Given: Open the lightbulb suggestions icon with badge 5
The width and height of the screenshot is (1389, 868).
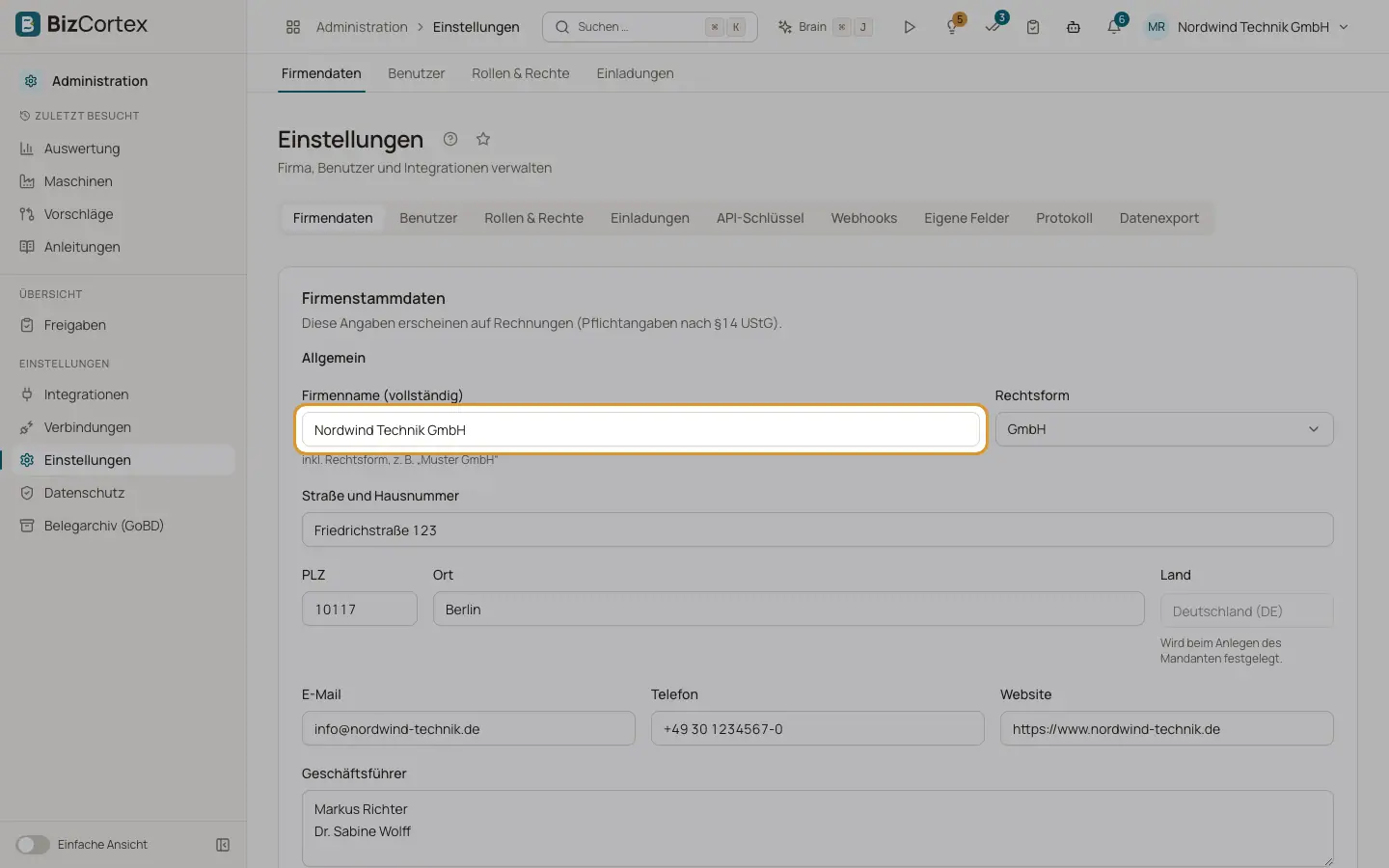Looking at the screenshot, I should [952, 27].
